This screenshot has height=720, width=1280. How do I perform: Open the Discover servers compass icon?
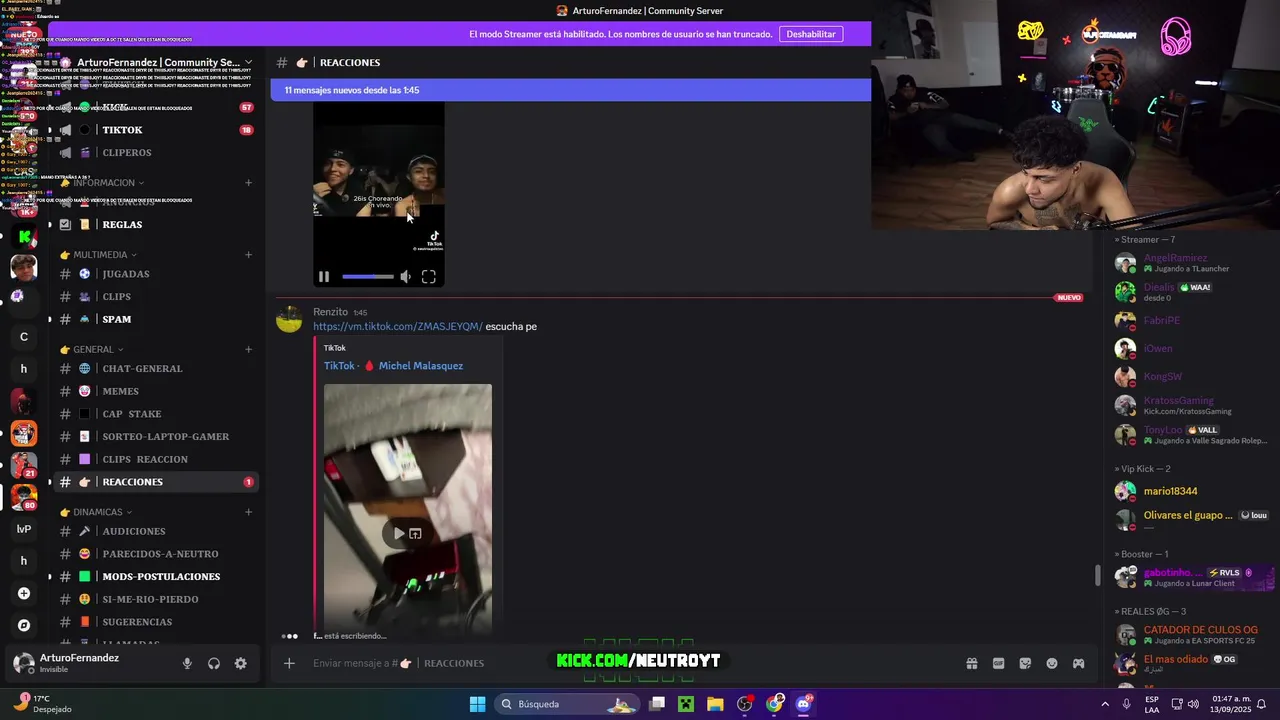24,625
